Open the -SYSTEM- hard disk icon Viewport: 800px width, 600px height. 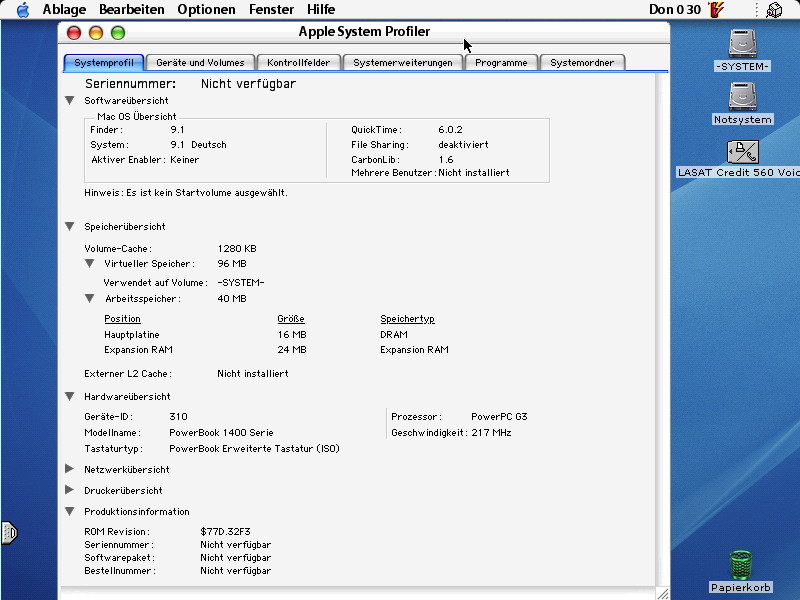pos(742,43)
